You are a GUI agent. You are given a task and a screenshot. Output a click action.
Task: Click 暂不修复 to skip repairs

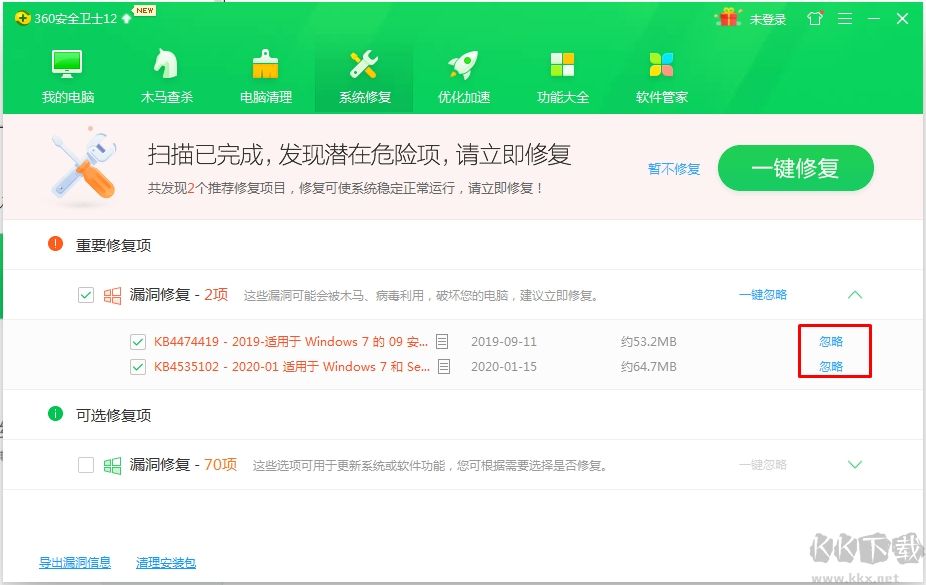click(x=673, y=168)
